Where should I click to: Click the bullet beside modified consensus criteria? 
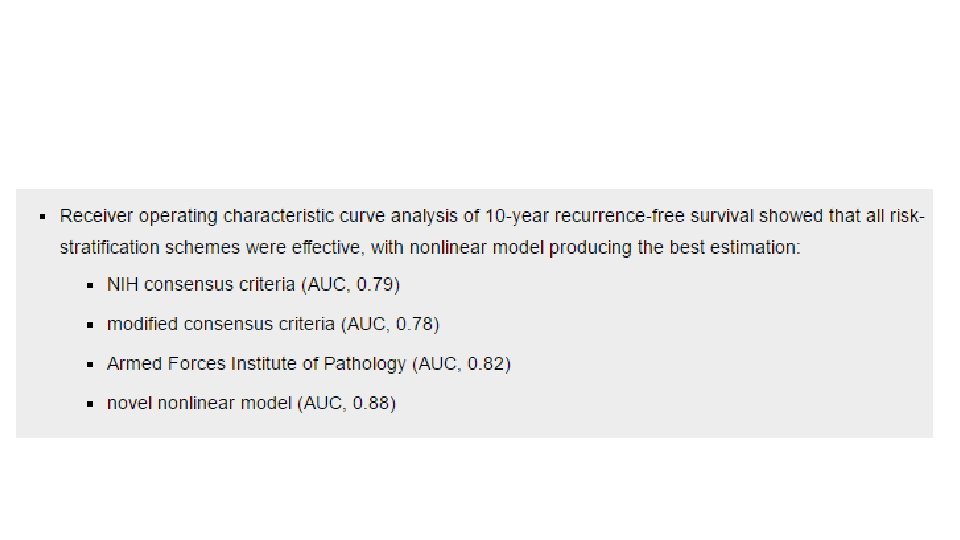click(x=90, y=325)
